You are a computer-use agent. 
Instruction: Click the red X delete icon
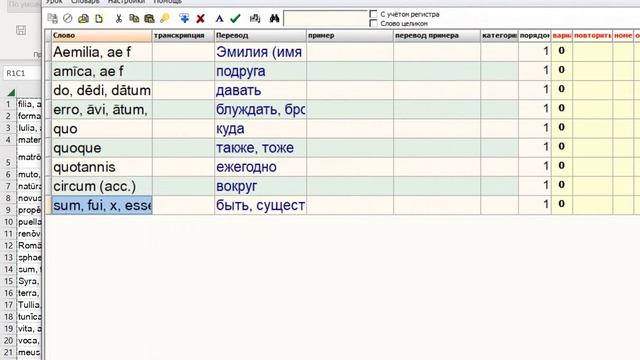[x=200, y=18]
